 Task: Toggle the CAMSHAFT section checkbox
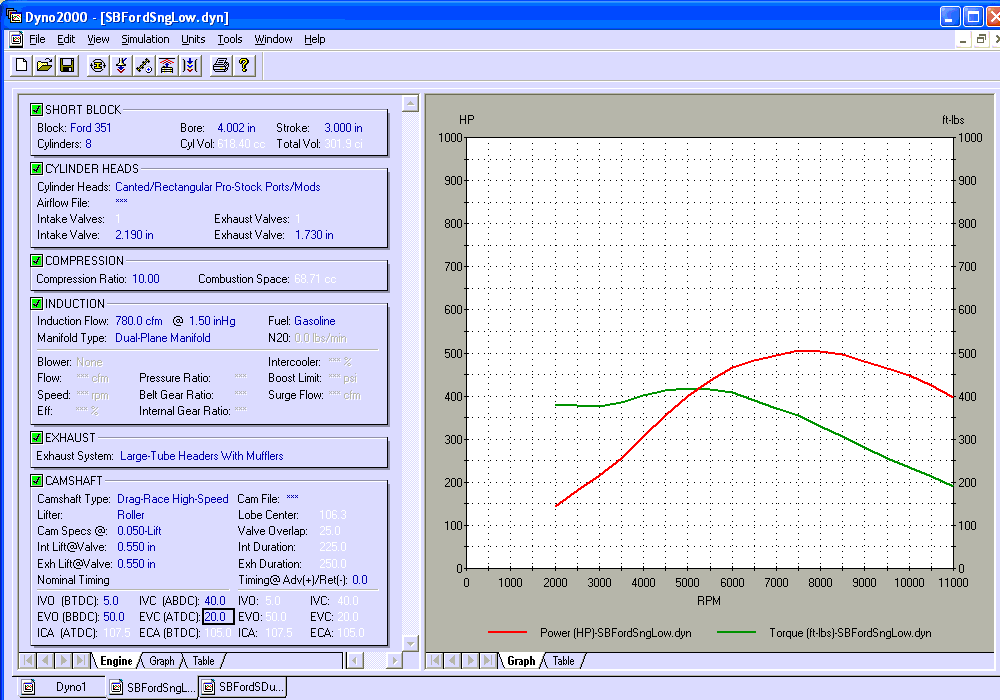point(36,480)
